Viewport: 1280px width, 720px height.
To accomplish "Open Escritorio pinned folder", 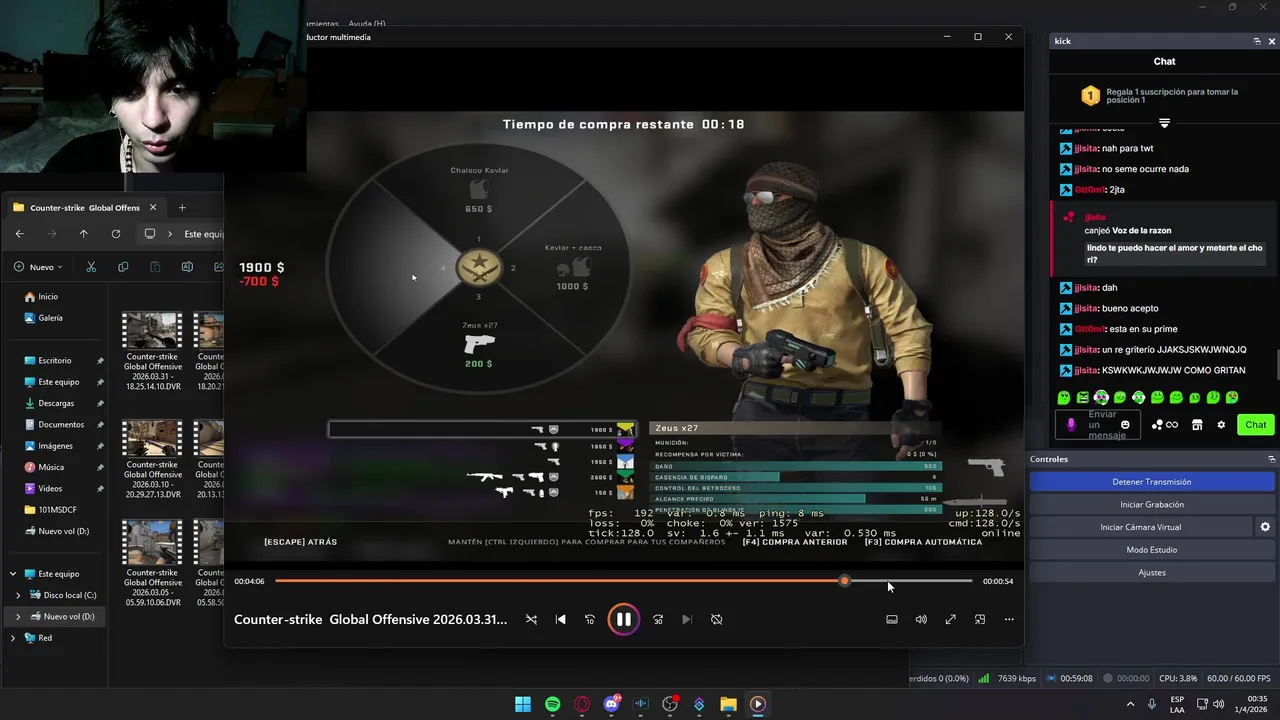I will point(55,361).
